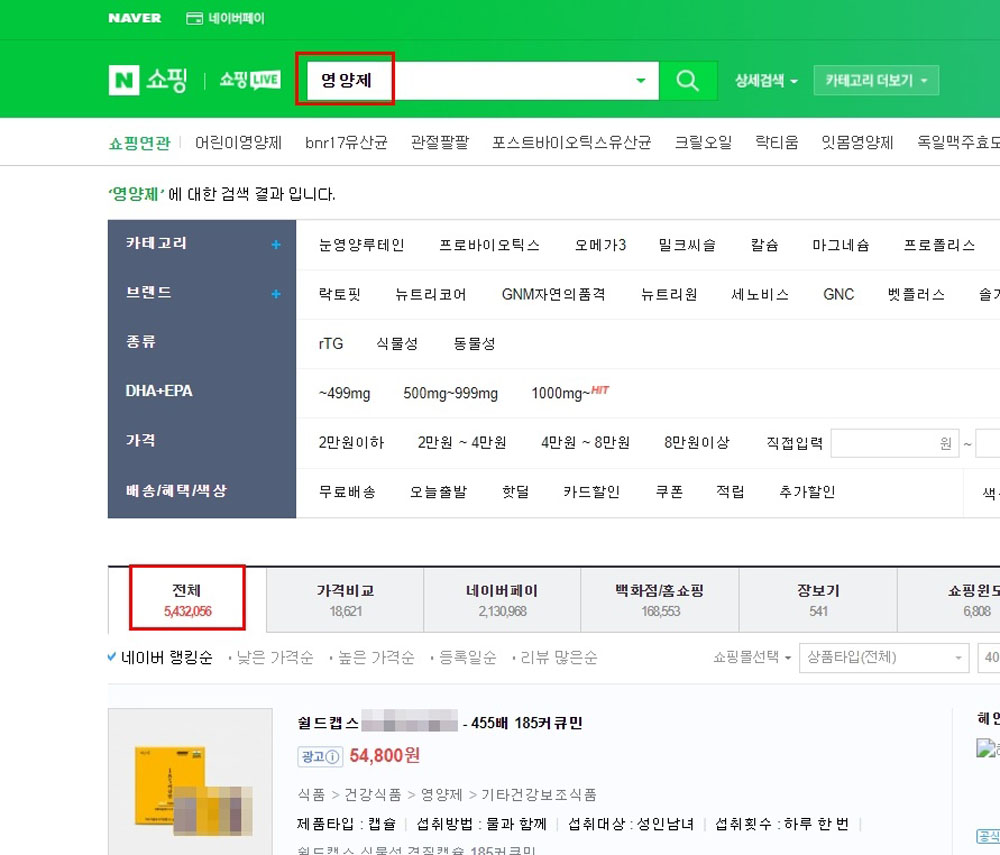The height and width of the screenshot is (855, 1000).
Task: Filter by 무료배송
Action: tap(347, 492)
